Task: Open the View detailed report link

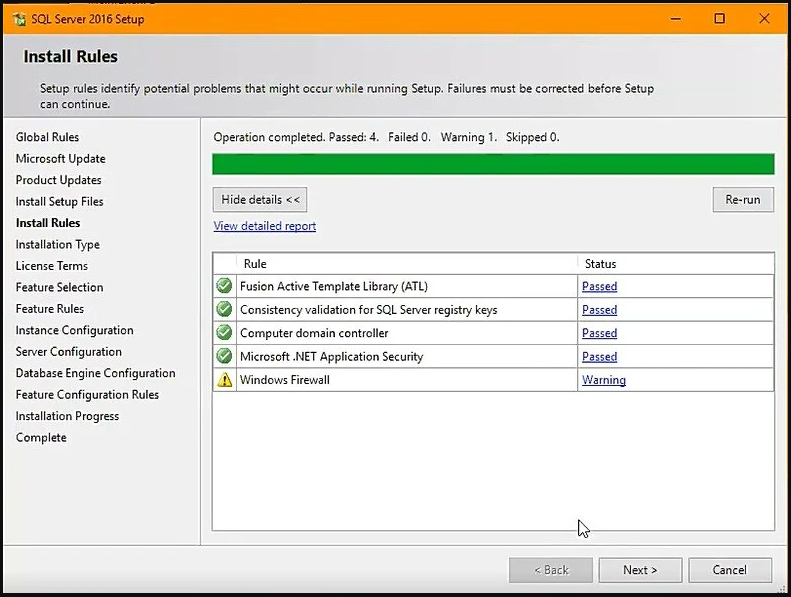Action: click(x=265, y=226)
